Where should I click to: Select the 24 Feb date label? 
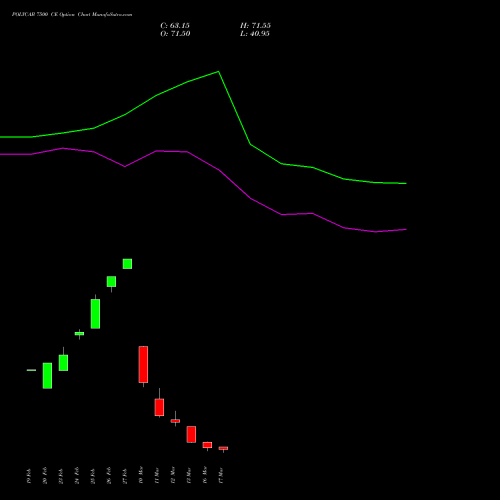(x=77, y=476)
